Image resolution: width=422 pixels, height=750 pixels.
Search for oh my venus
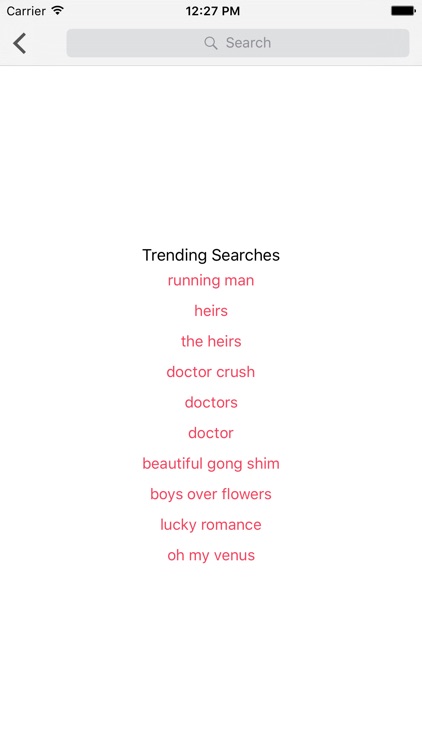(211, 555)
